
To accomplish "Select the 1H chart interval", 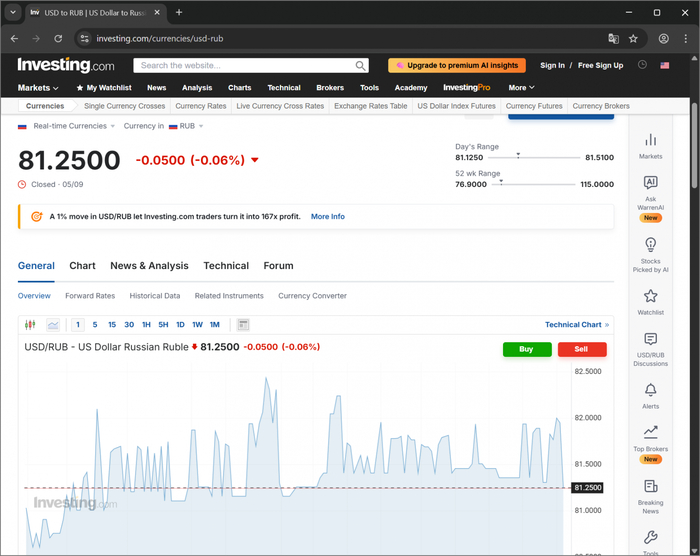I will (x=146, y=325).
